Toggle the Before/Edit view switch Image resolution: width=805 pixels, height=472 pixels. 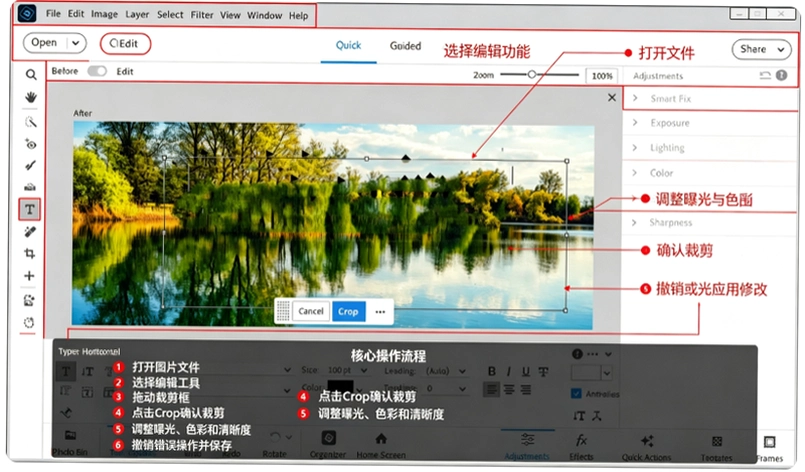tap(97, 71)
